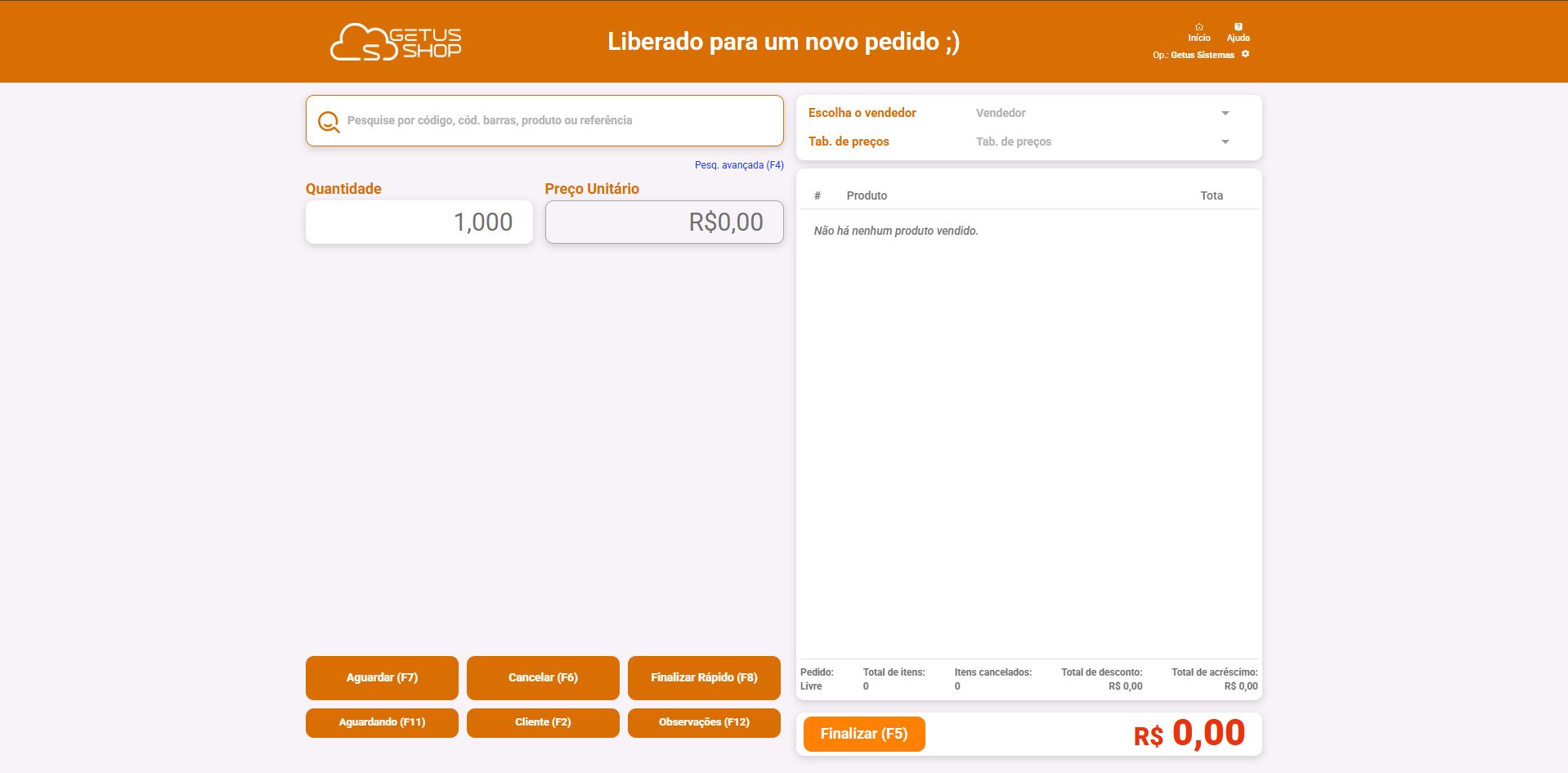1568x773 pixels.
Task: Click the Getus Shop cloud logo
Action: [396, 42]
